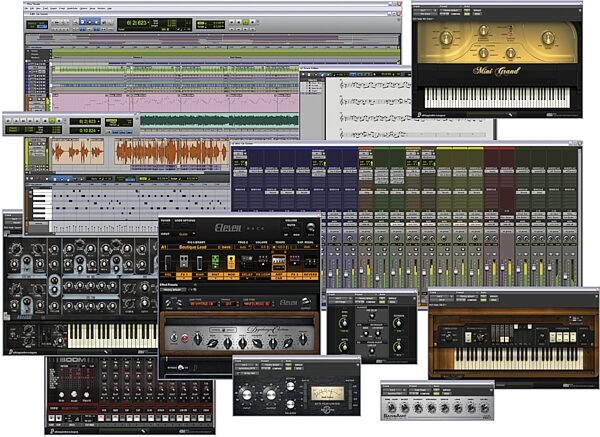The image size is (600, 437).
Task: Select the highlighted amp icon in Eleven signal chain
Action: 279,262
